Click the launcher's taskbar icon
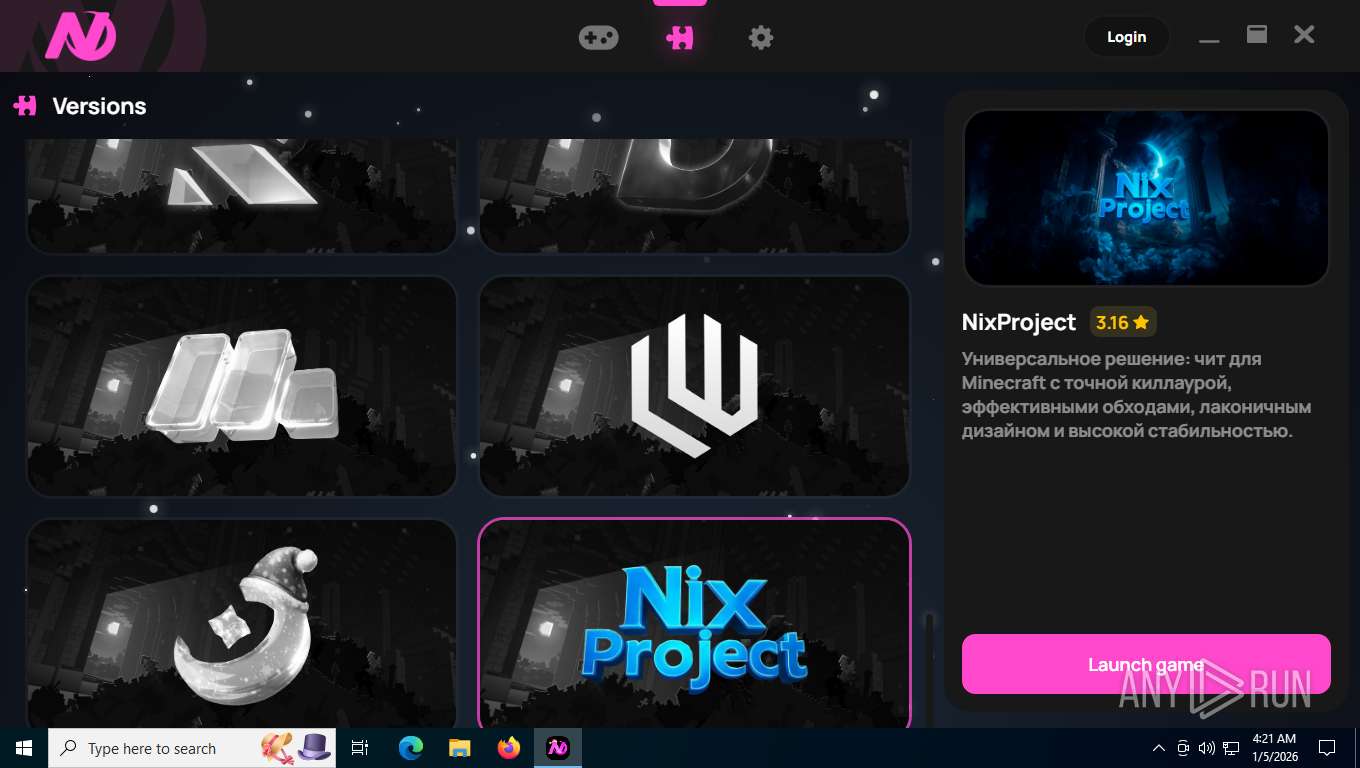The height and width of the screenshot is (768, 1360). [558, 748]
